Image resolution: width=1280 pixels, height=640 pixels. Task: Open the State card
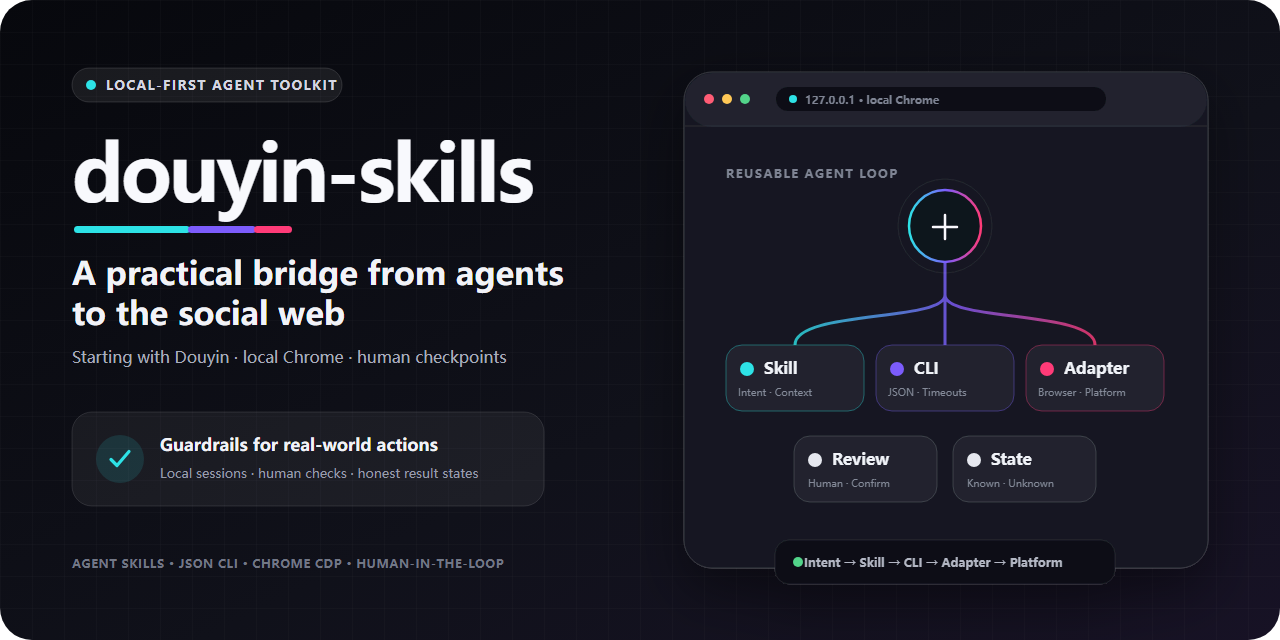pos(1024,469)
